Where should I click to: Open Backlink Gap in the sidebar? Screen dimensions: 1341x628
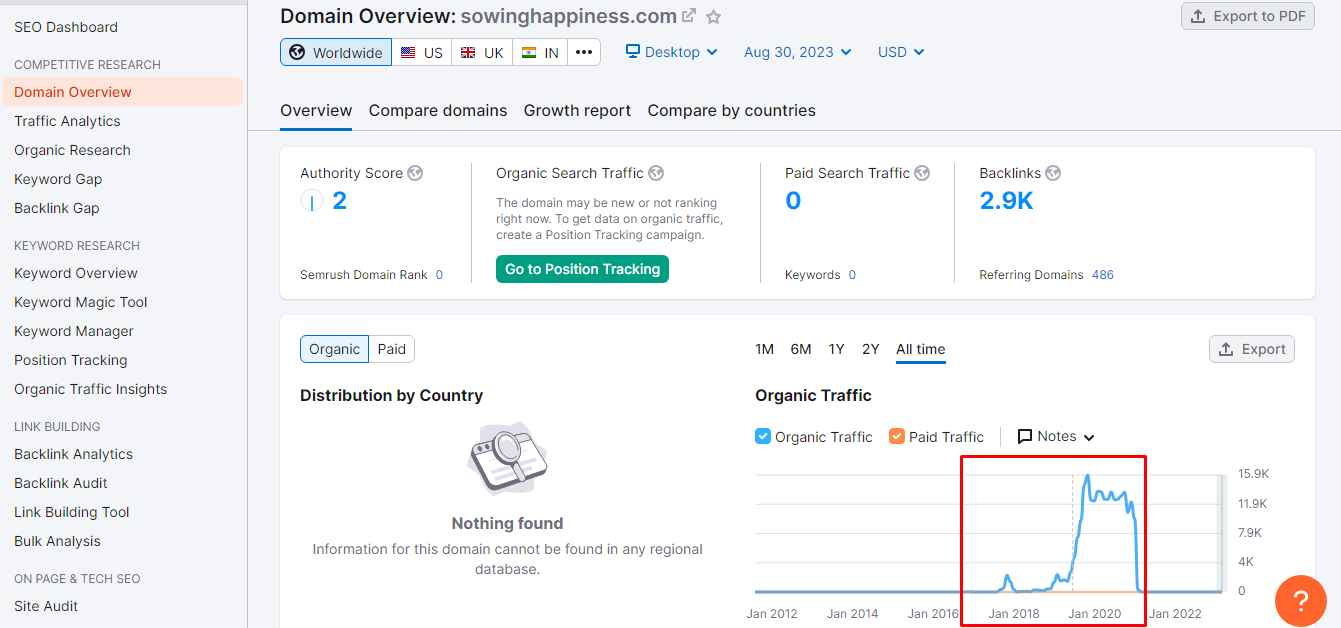click(57, 208)
